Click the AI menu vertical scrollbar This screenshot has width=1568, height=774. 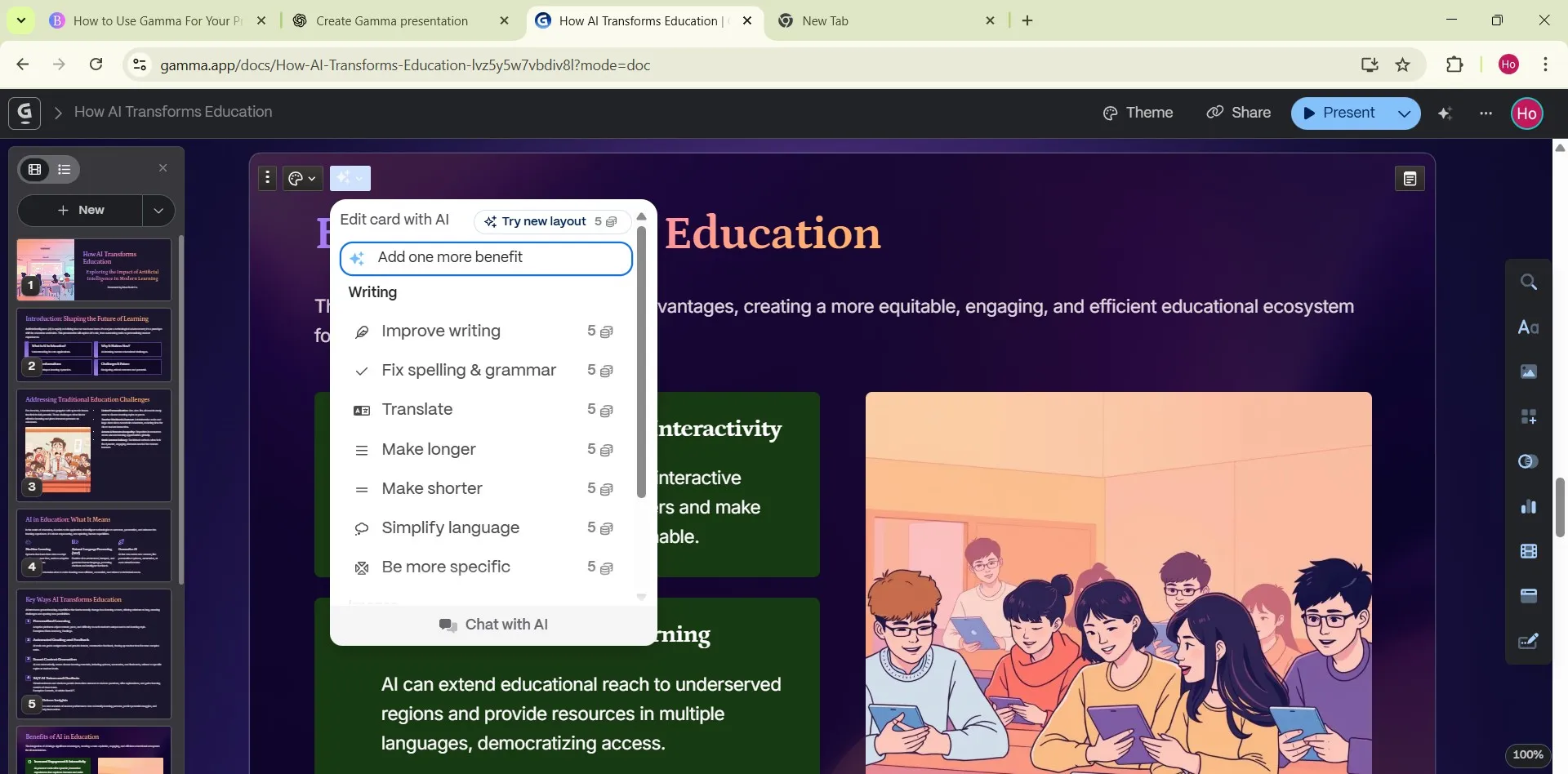point(641,362)
